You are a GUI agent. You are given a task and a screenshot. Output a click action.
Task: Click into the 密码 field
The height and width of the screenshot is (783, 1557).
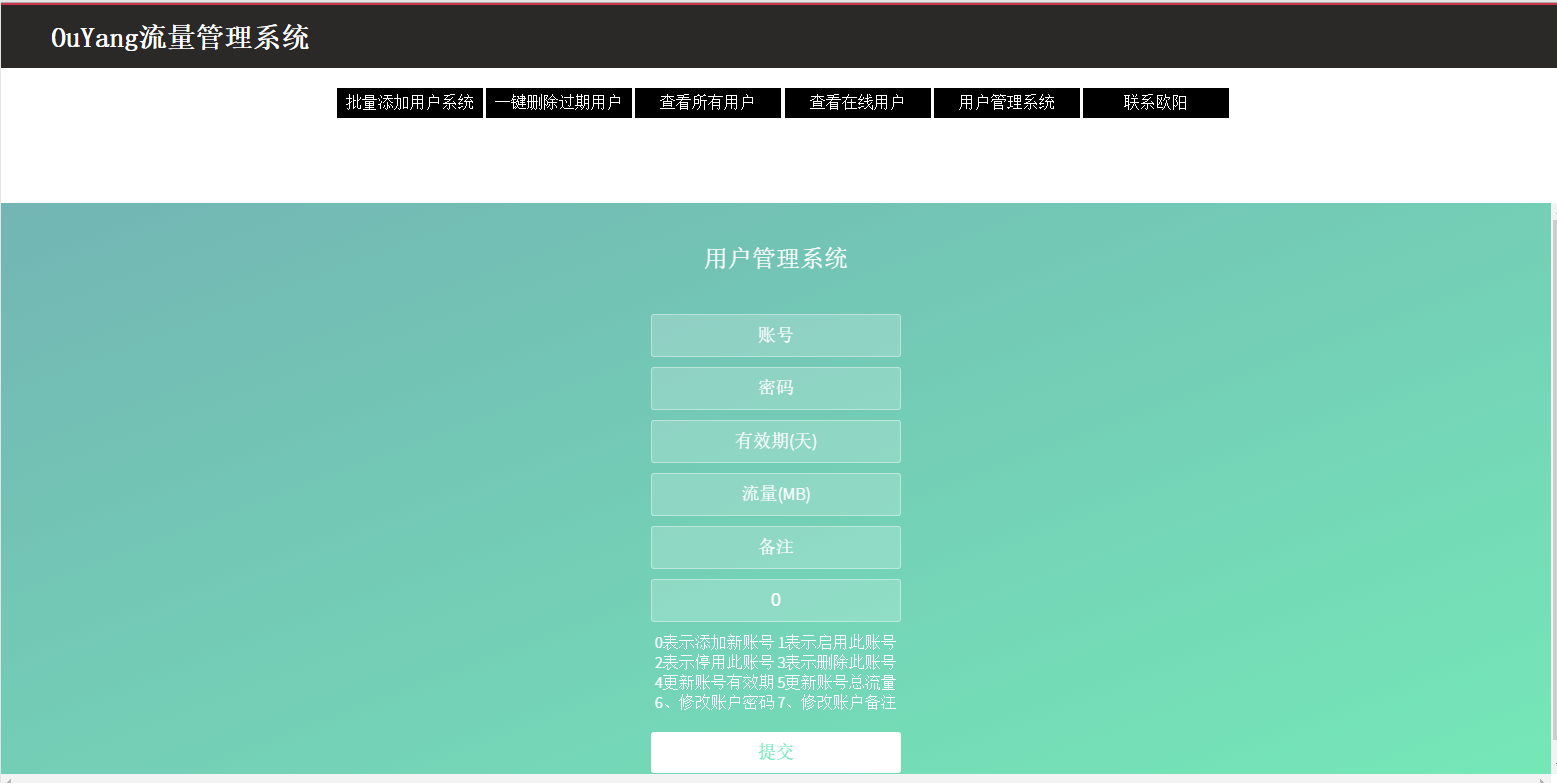(775, 388)
